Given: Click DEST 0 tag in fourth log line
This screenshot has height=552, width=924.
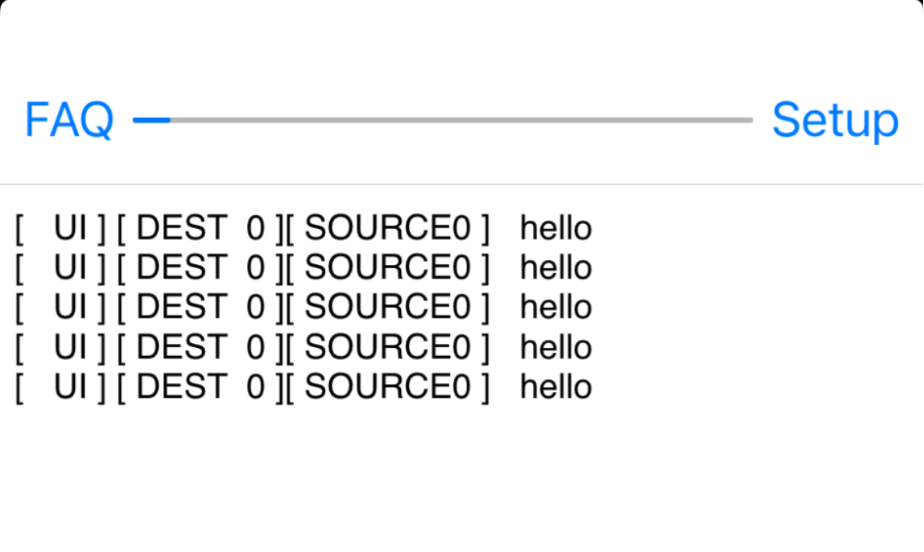Looking at the screenshot, I should (x=200, y=348).
